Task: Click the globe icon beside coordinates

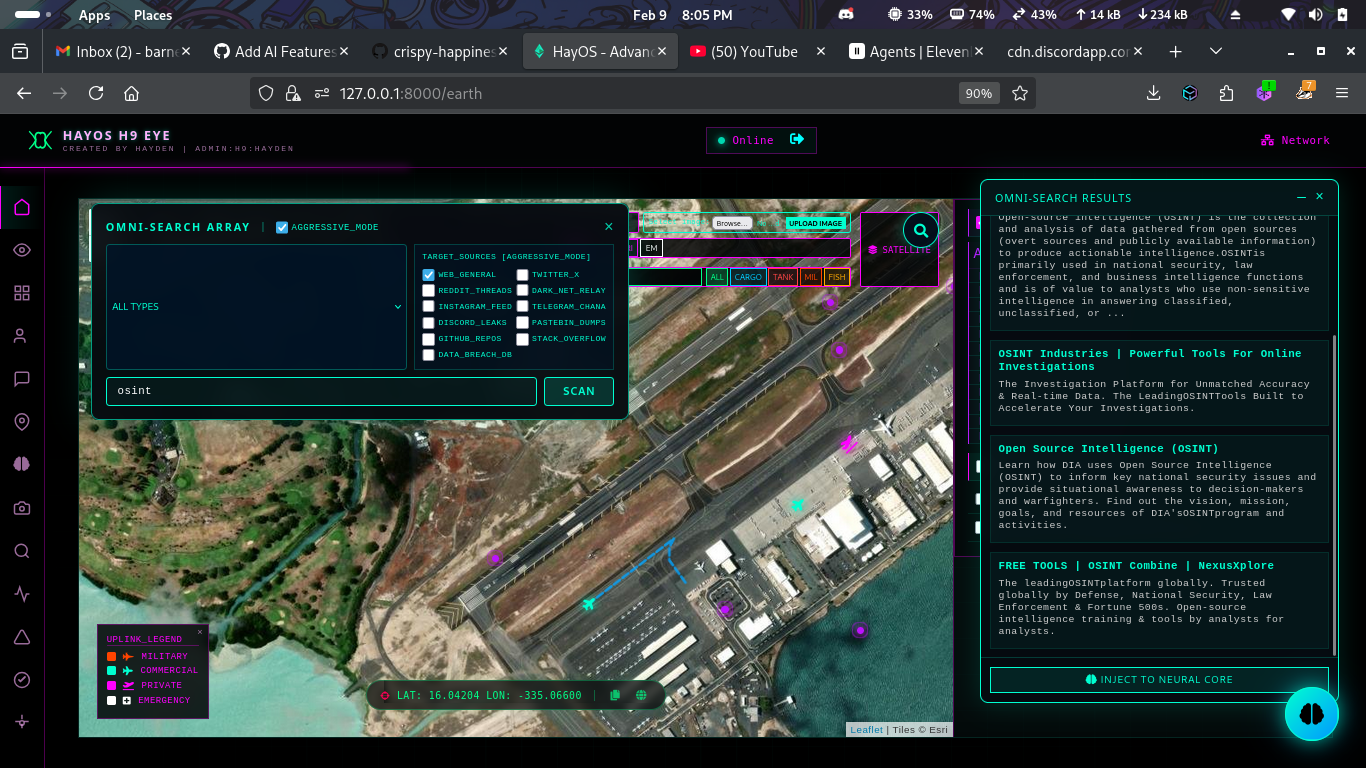Action: coord(641,695)
